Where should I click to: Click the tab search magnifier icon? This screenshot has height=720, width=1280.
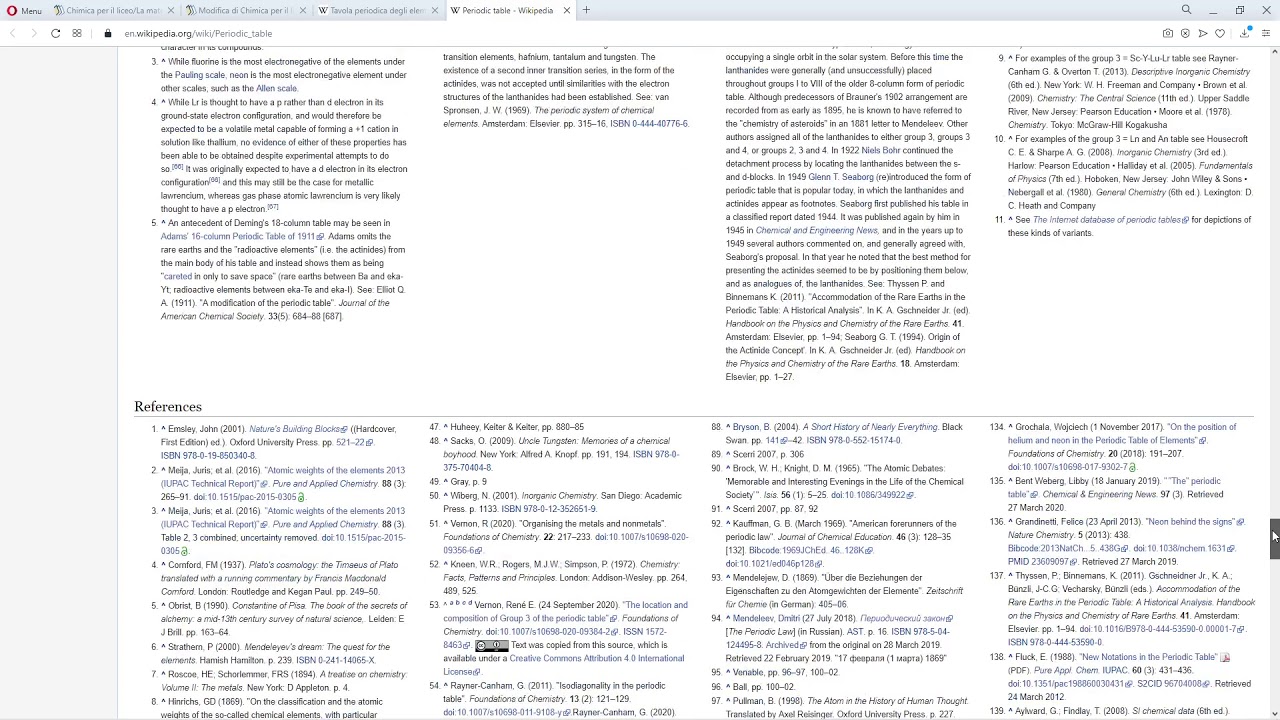(1186, 10)
